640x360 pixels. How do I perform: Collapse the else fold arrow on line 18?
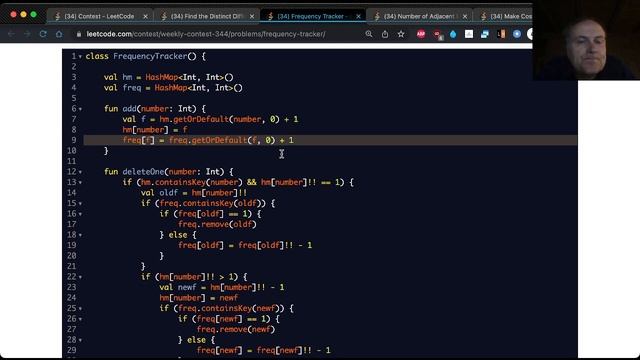80,235
